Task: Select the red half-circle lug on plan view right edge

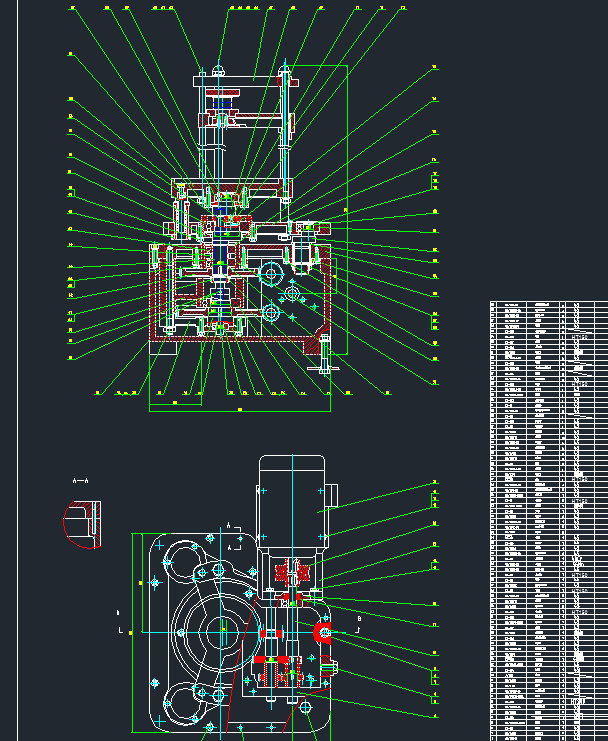Action: (324, 632)
